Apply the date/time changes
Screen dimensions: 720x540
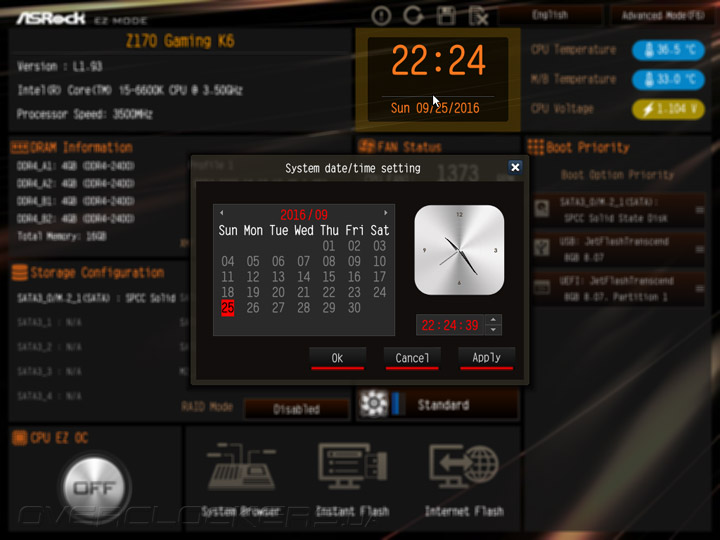click(486, 358)
